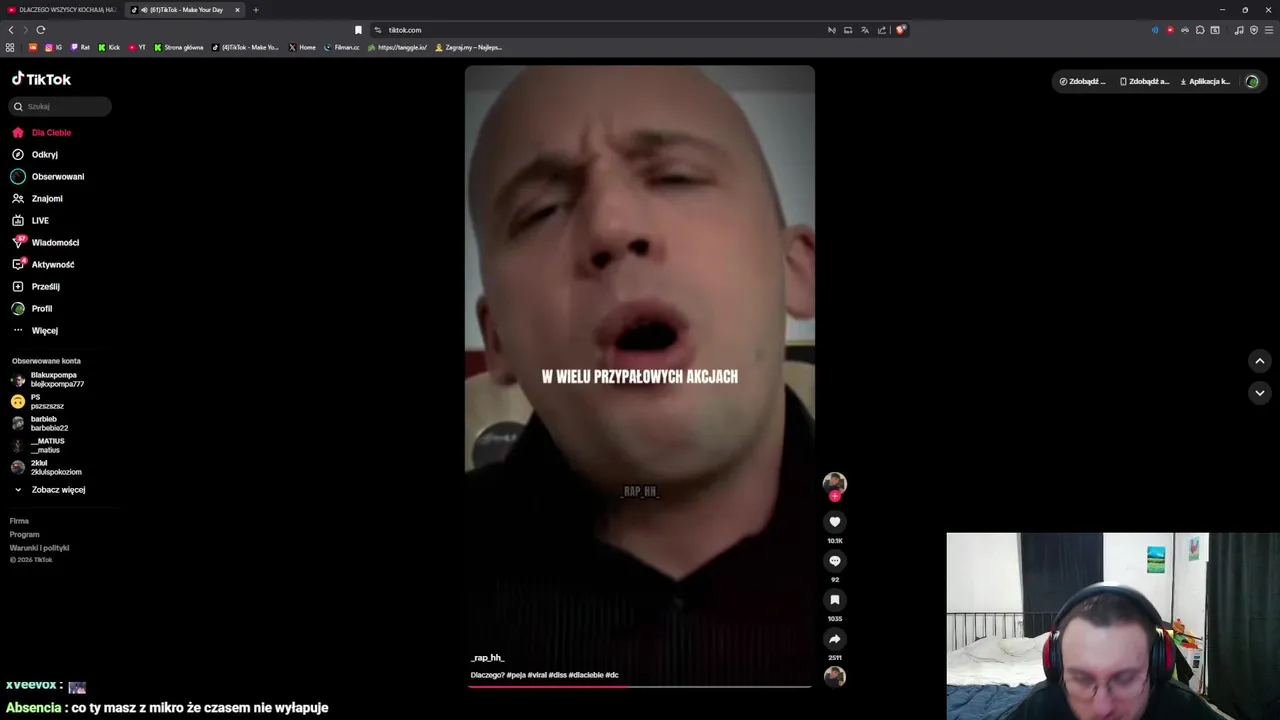This screenshot has height=720, width=1280.
Task: Open the apps grid in bookmarks bar
Action: [10, 47]
